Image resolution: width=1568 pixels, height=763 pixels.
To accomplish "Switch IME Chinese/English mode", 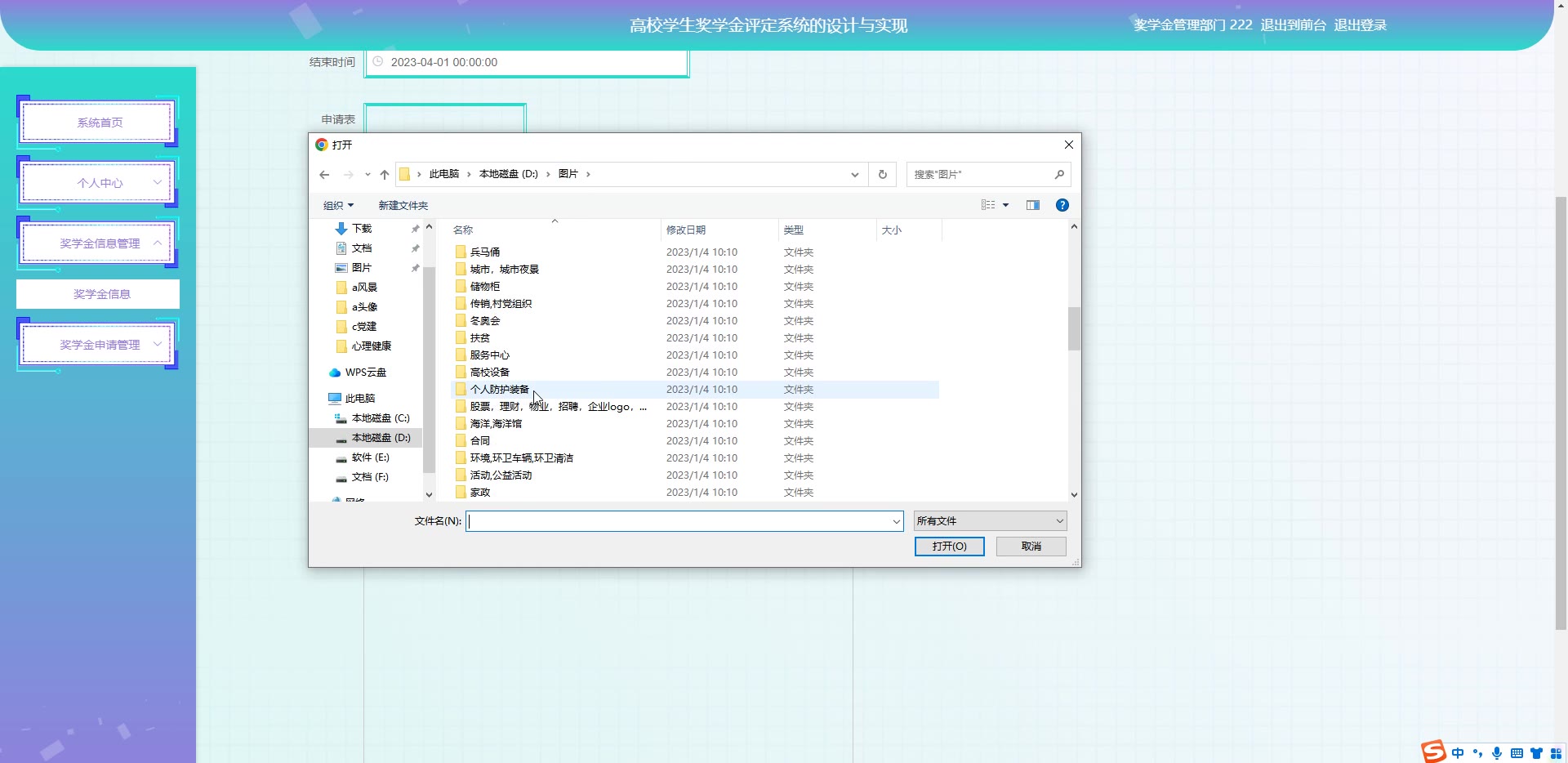I will (x=1458, y=753).
